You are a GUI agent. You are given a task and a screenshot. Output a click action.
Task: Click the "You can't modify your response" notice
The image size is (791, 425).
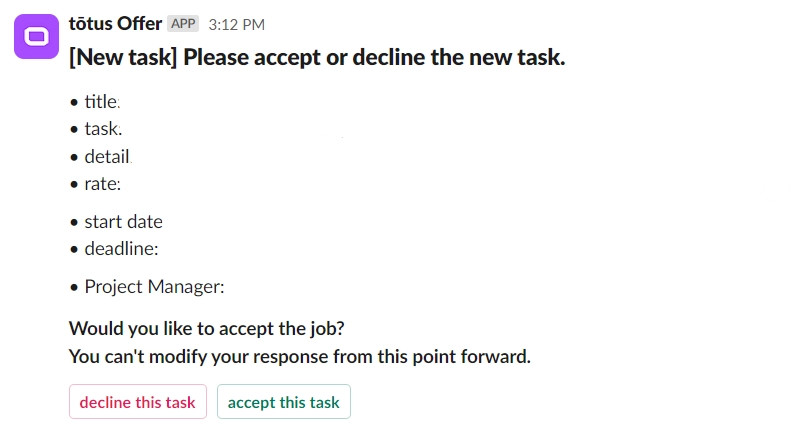click(x=299, y=356)
